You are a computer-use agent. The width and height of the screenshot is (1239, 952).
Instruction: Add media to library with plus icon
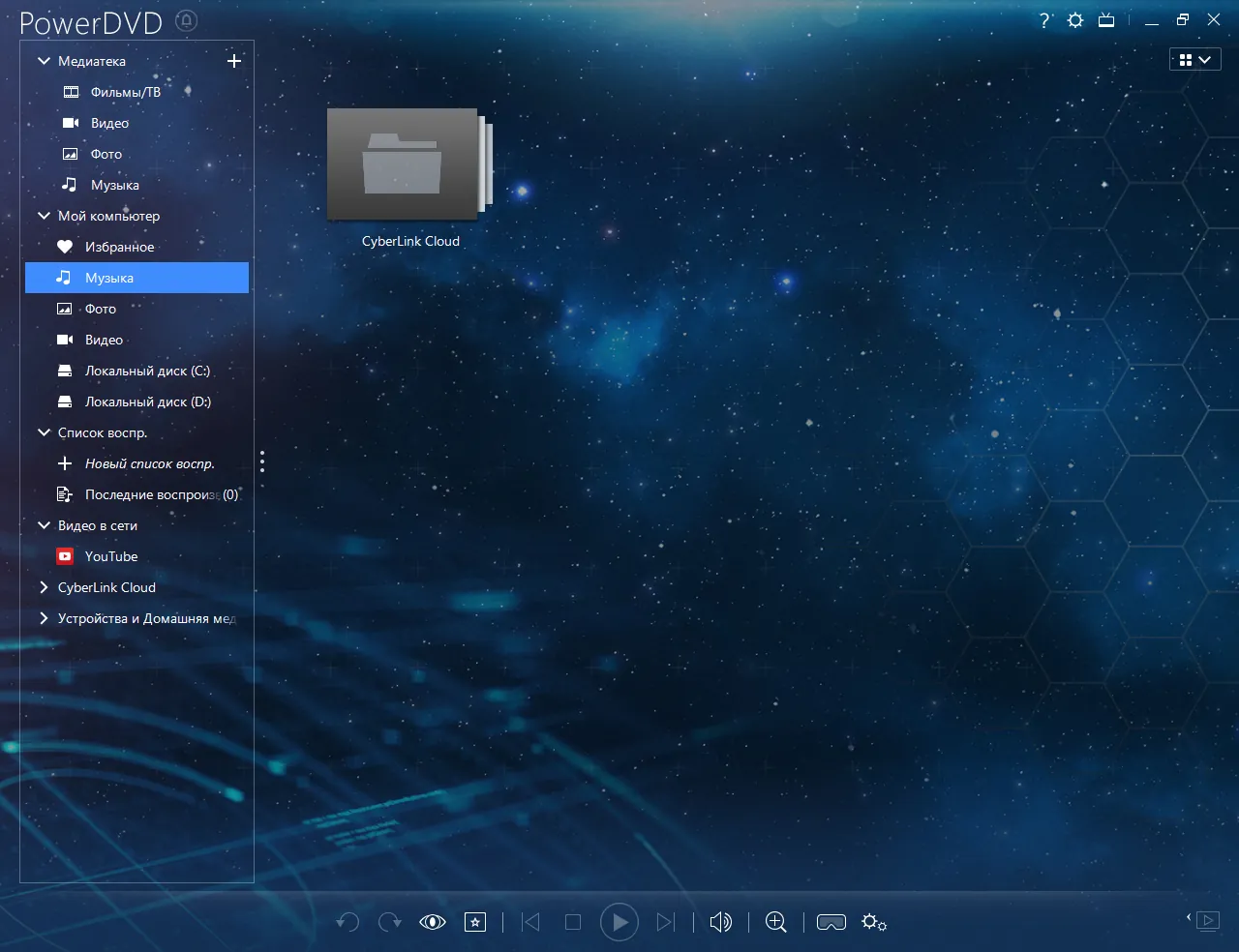pyautogui.click(x=233, y=61)
